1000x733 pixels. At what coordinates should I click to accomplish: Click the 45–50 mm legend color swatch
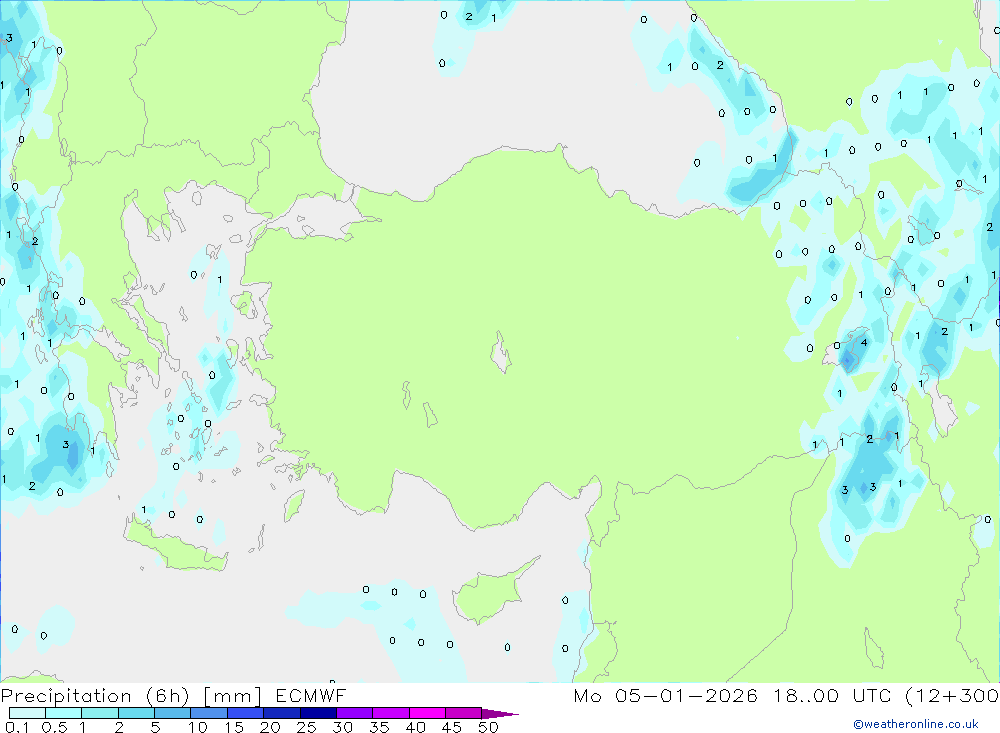464,713
